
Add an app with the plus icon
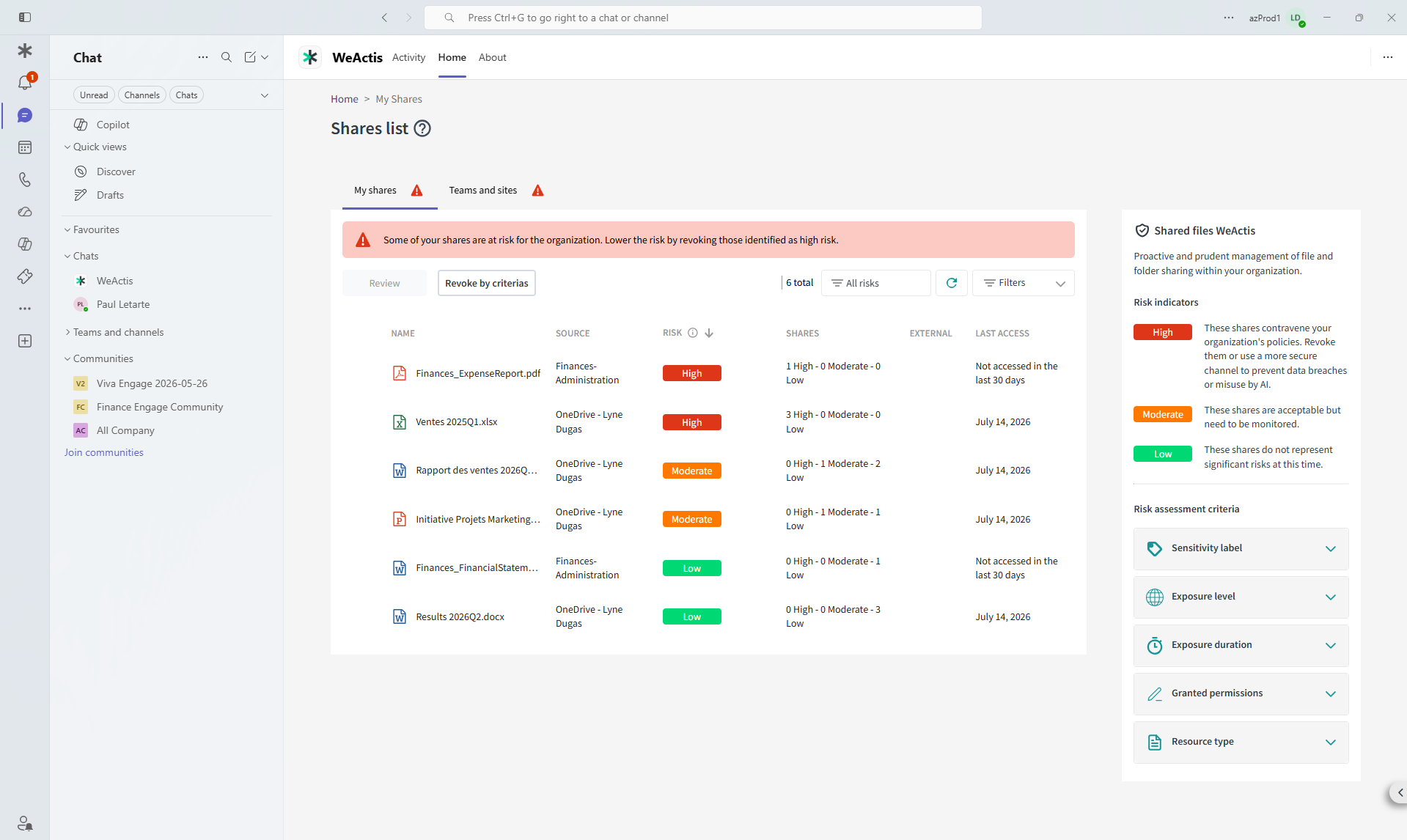point(25,341)
